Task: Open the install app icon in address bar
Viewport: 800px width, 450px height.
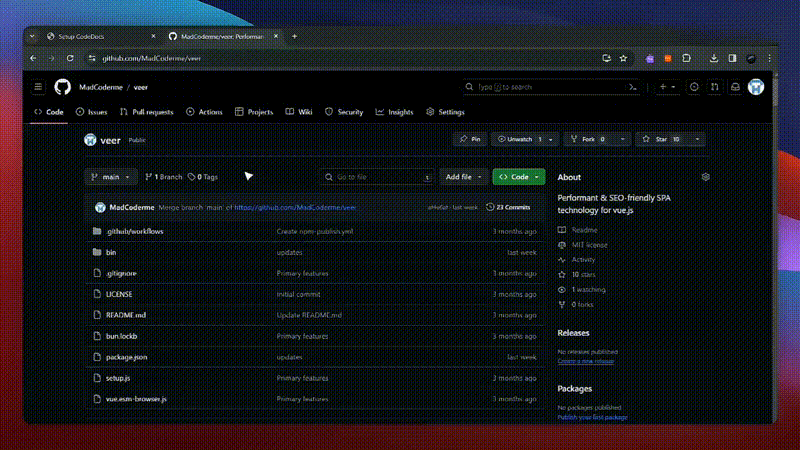Action: point(606,58)
